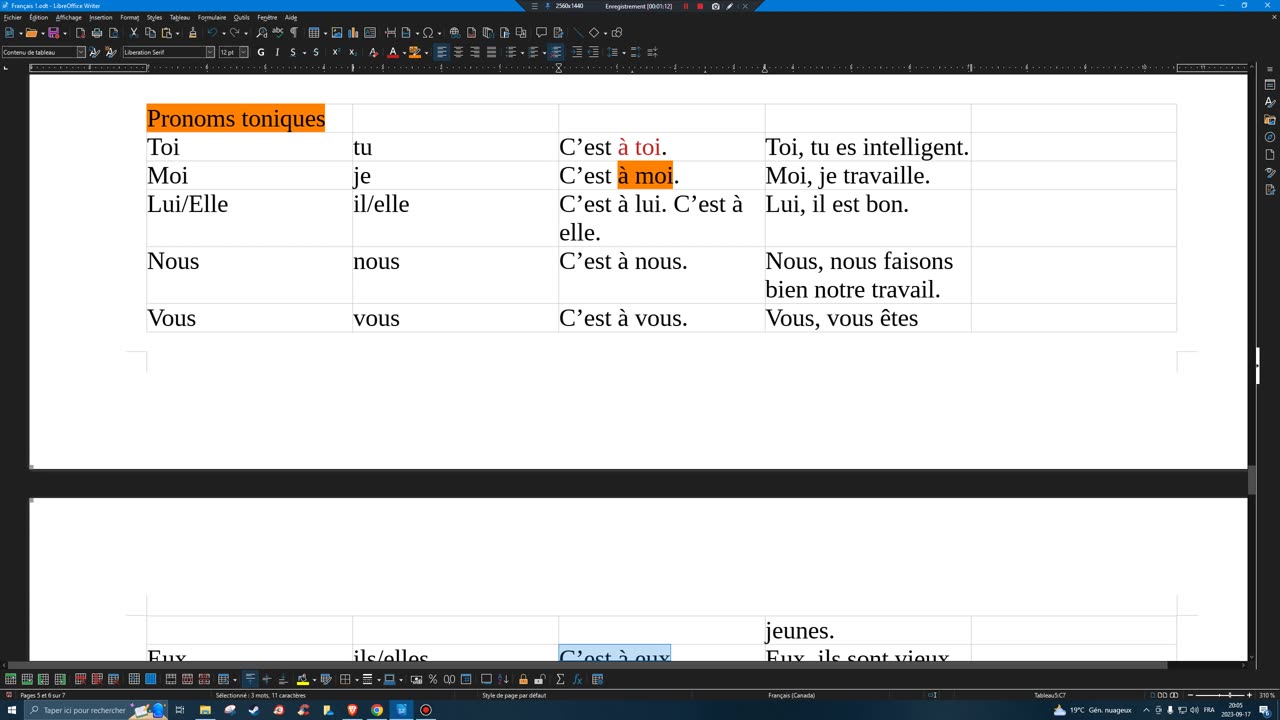Open Find and Replace
Image resolution: width=1280 pixels, height=720 pixels.
262,33
